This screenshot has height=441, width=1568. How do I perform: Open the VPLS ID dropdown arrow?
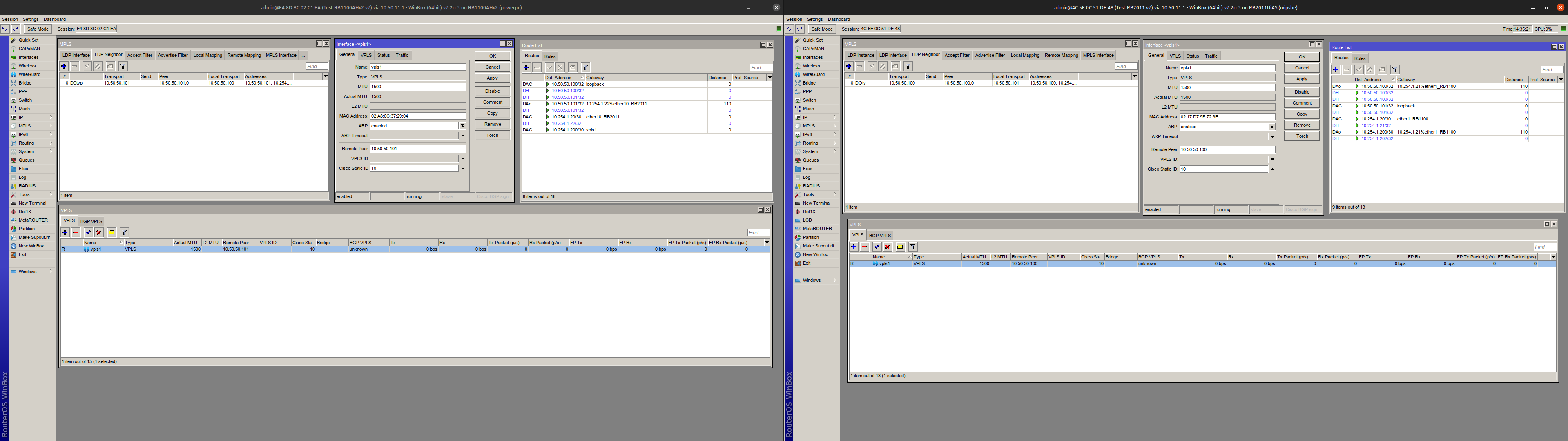coord(463,158)
